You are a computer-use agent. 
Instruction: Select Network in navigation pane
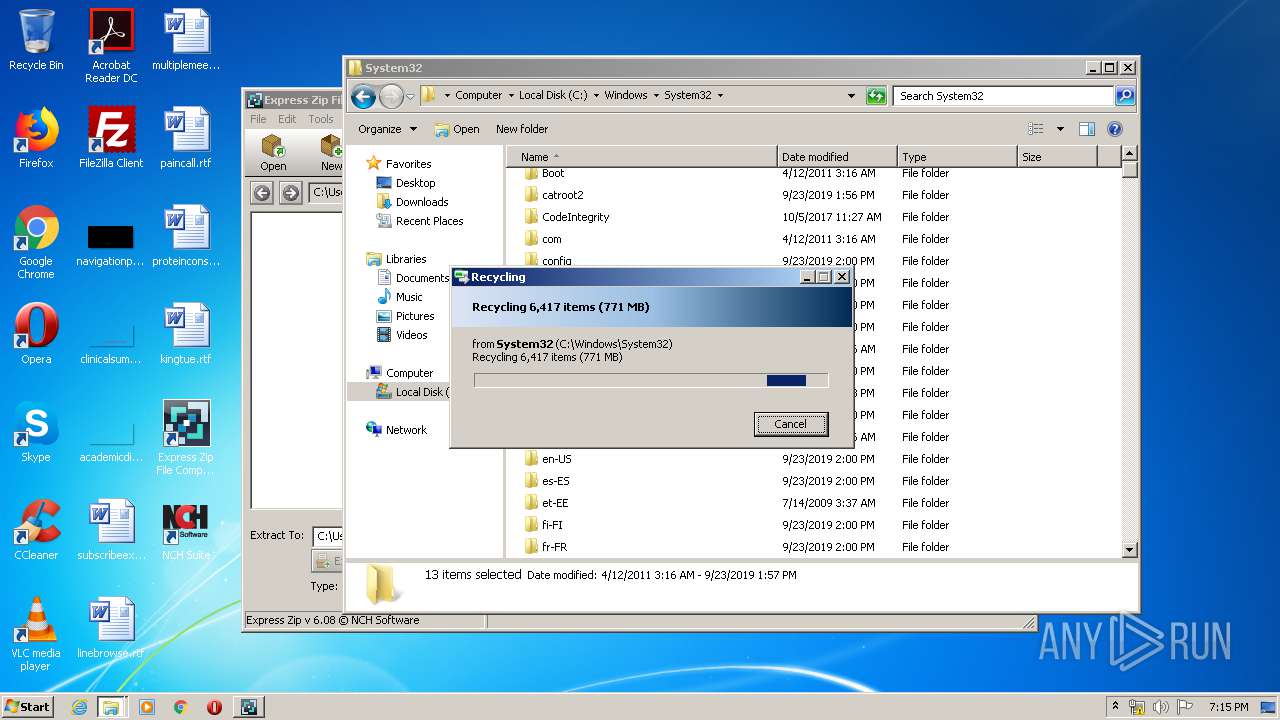(406, 430)
